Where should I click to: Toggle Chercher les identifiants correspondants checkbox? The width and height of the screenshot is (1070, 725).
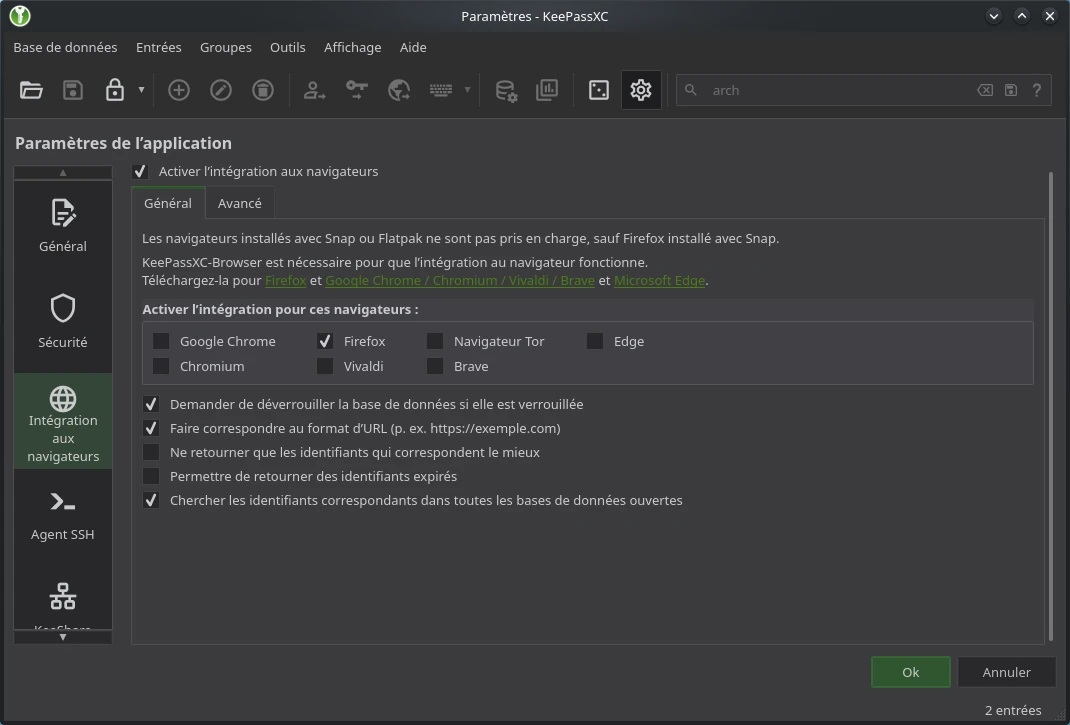coord(151,500)
